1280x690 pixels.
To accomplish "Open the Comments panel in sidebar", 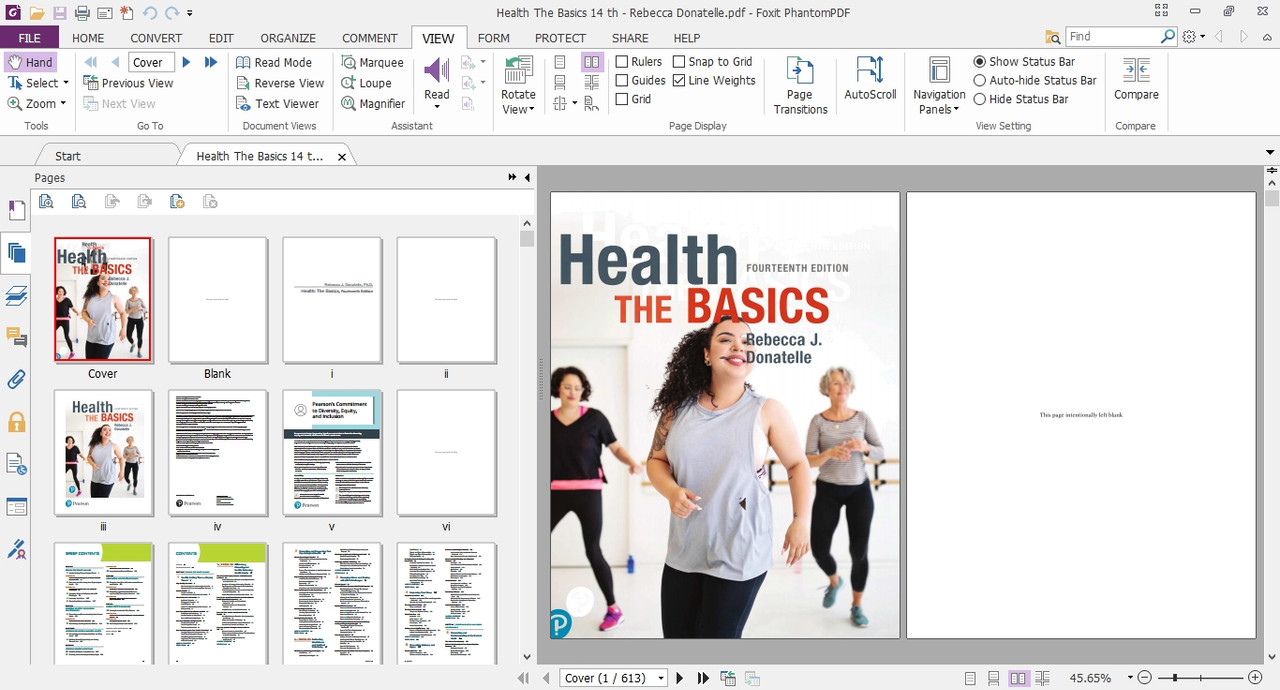I will pos(16,337).
